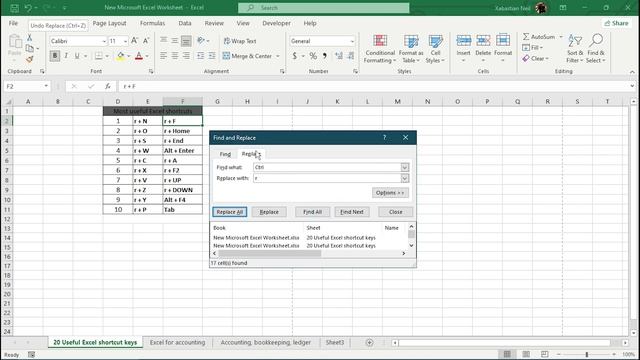Select Excel for accounting sheet tab
Screen dimensions: 640x360
(x=178, y=342)
